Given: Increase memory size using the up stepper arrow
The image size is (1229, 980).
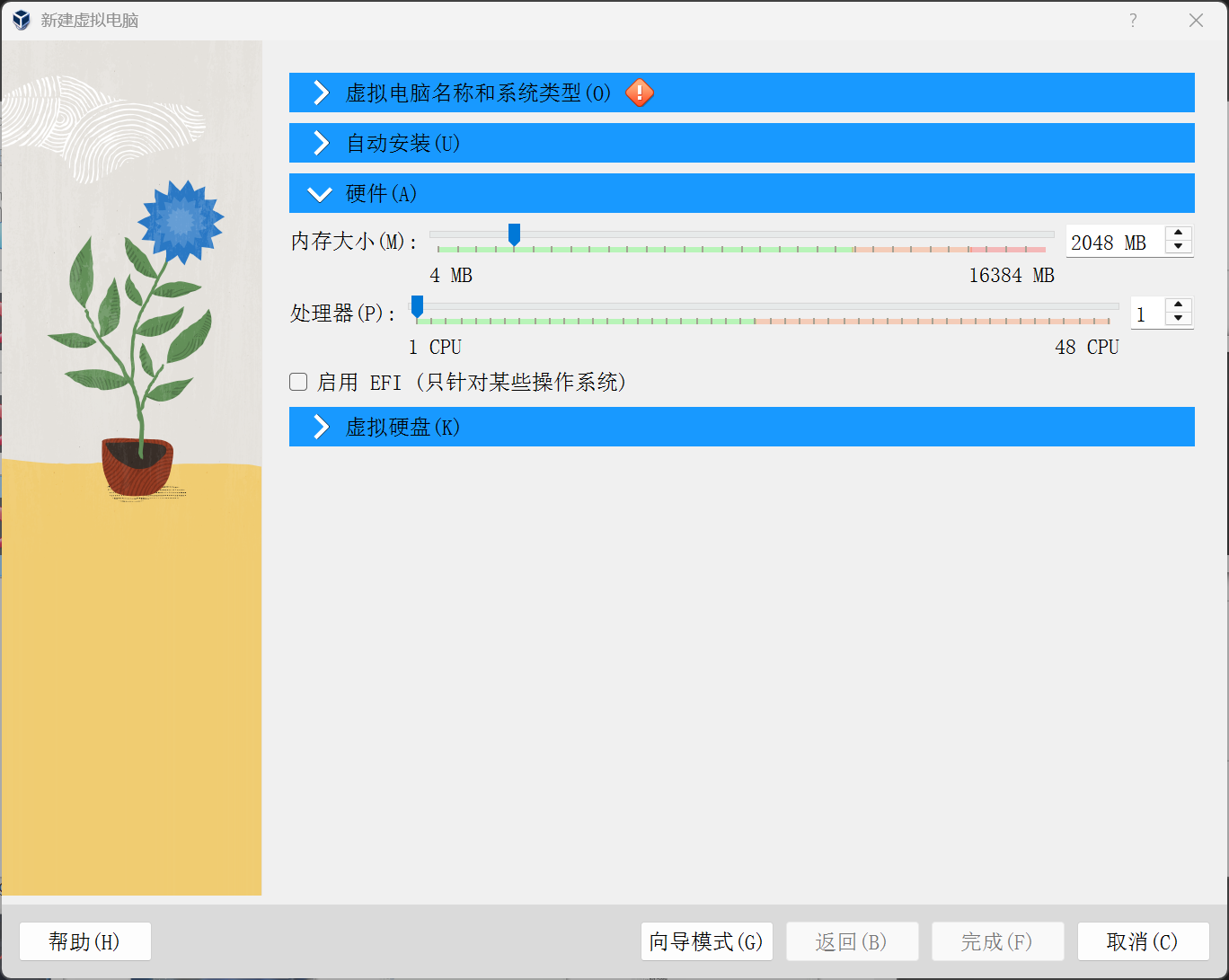Looking at the screenshot, I should [1178, 234].
